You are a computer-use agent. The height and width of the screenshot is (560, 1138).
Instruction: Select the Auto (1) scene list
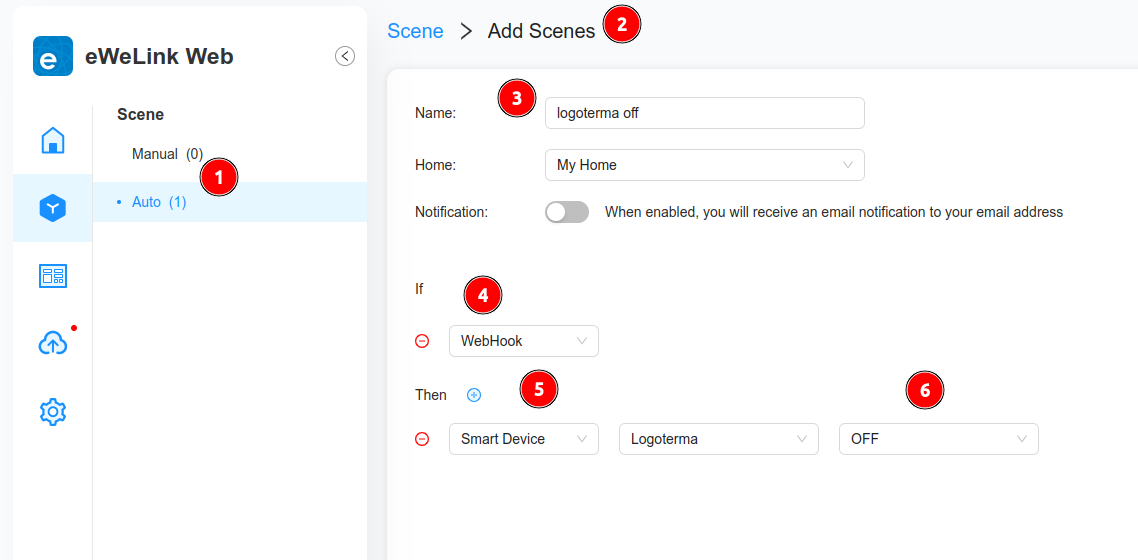coord(229,202)
